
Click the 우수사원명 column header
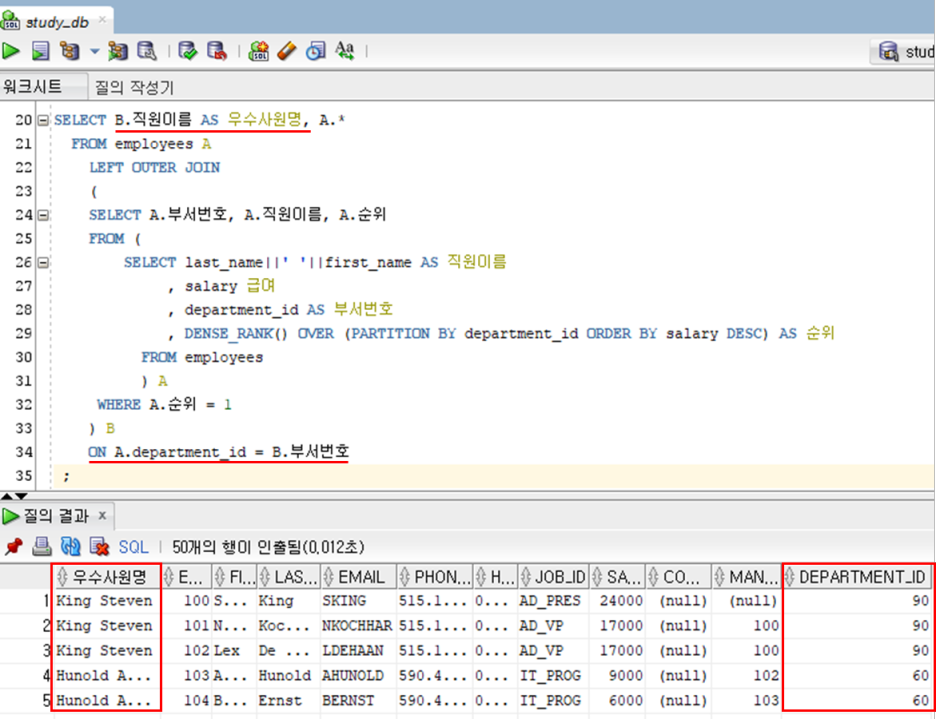107,577
